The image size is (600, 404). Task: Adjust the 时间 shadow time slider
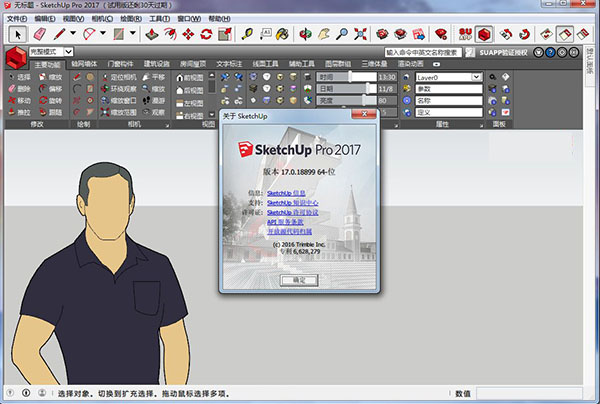[x=347, y=77]
